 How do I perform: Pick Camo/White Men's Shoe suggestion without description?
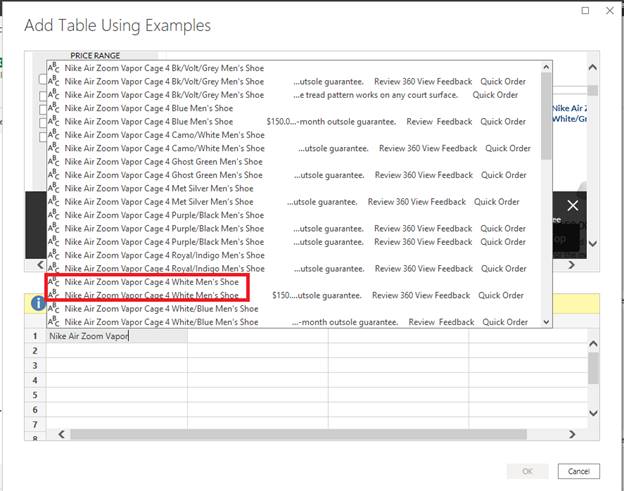pyautogui.click(x=164, y=135)
